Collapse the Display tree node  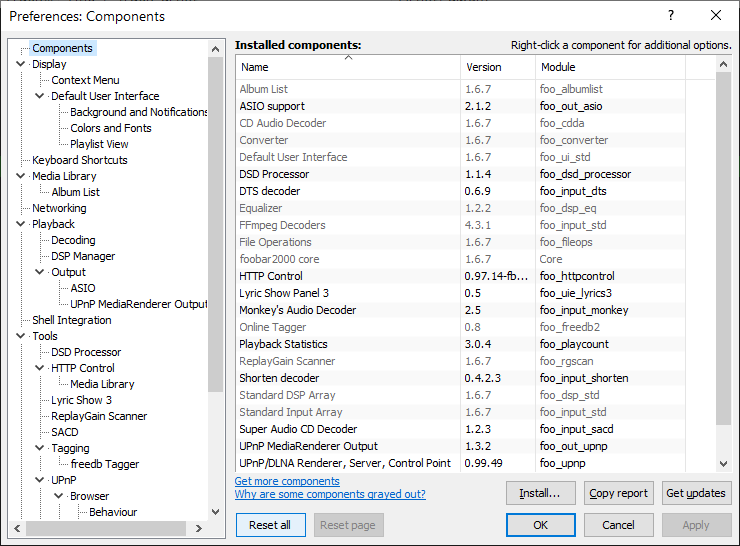click(x=20, y=64)
